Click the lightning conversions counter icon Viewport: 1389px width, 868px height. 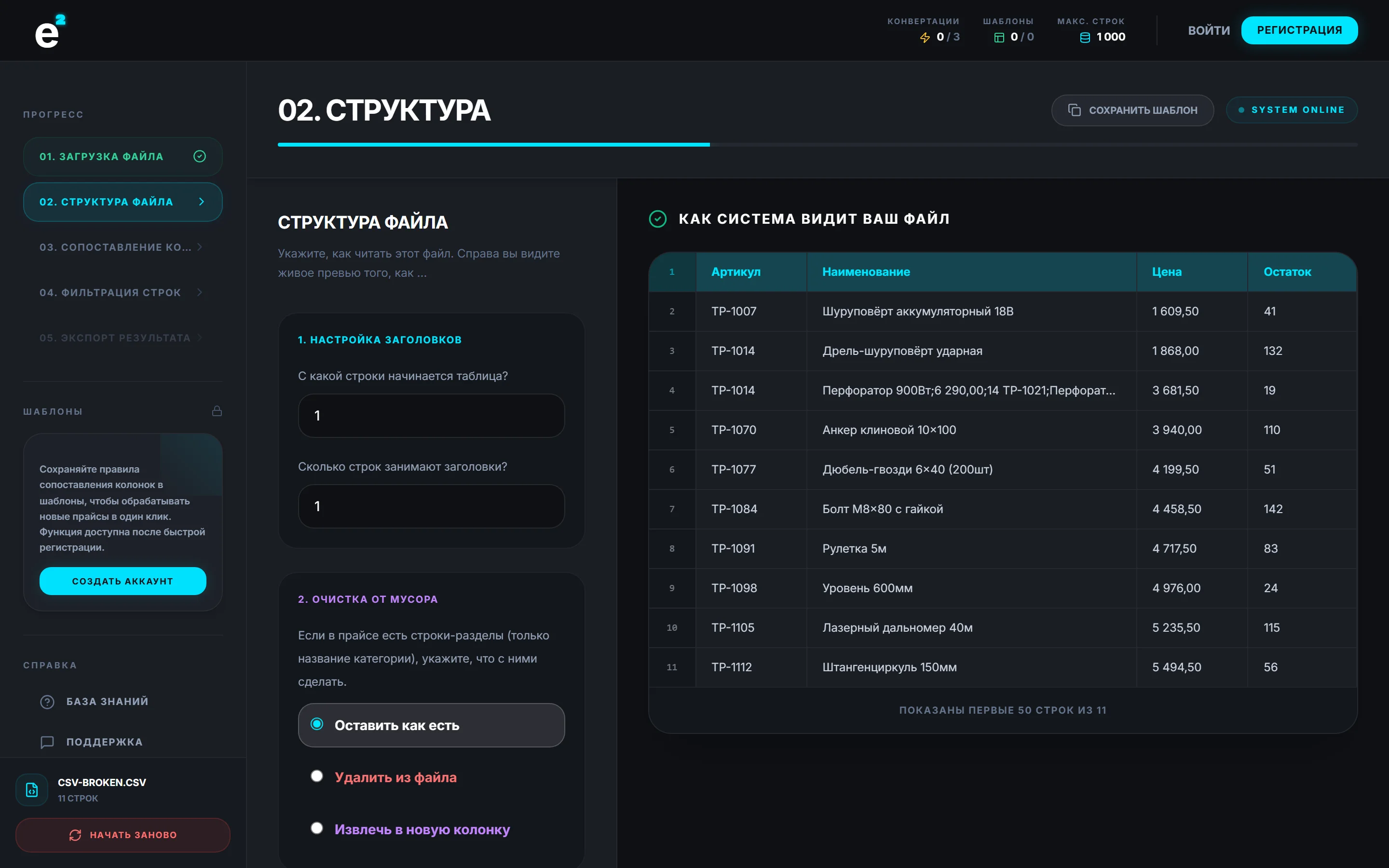click(x=925, y=37)
